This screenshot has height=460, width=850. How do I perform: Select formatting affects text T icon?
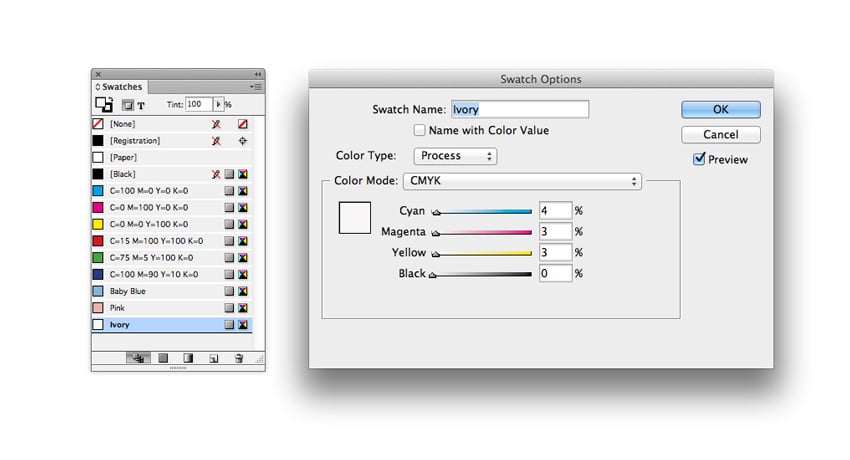click(x=141, y=104)
